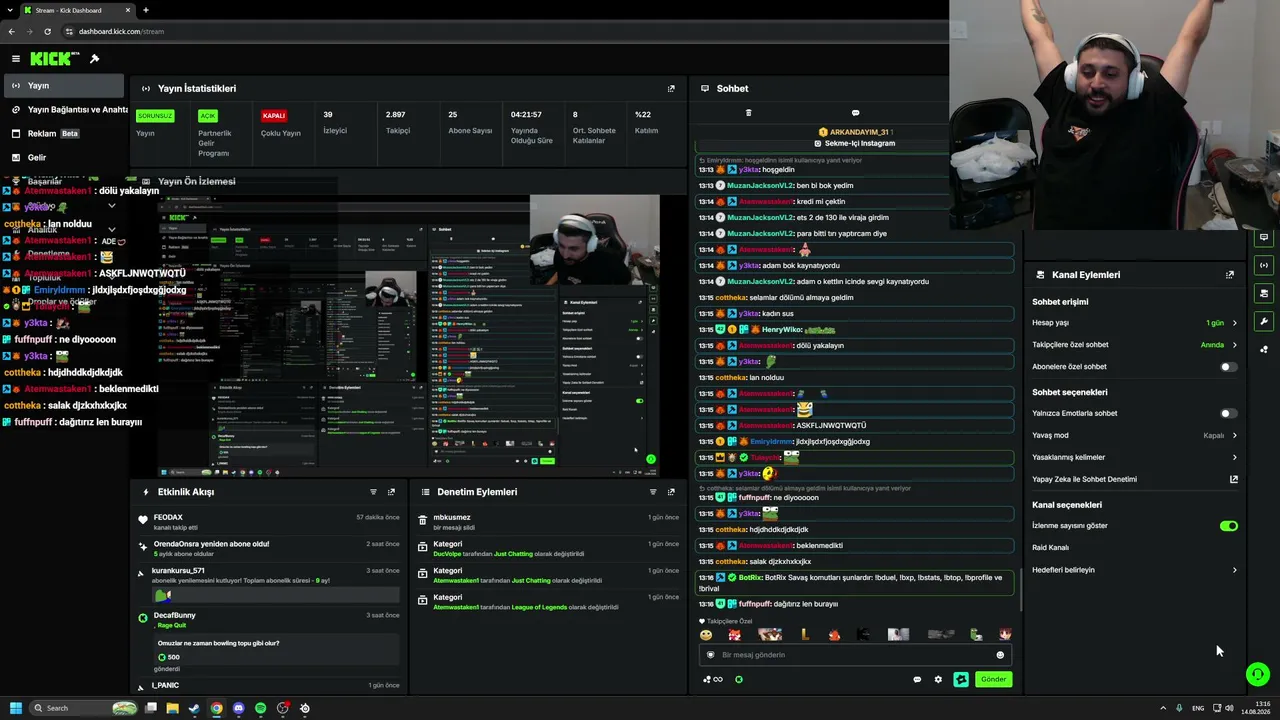The image size is (1280, 720).
Task: Open the emoji picker in the message box
Action: tap(1000, 655)
